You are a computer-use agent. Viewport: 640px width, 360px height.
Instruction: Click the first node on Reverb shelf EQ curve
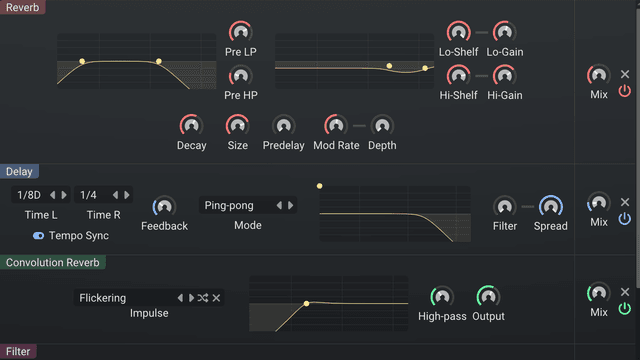click(x=389, y=66)
